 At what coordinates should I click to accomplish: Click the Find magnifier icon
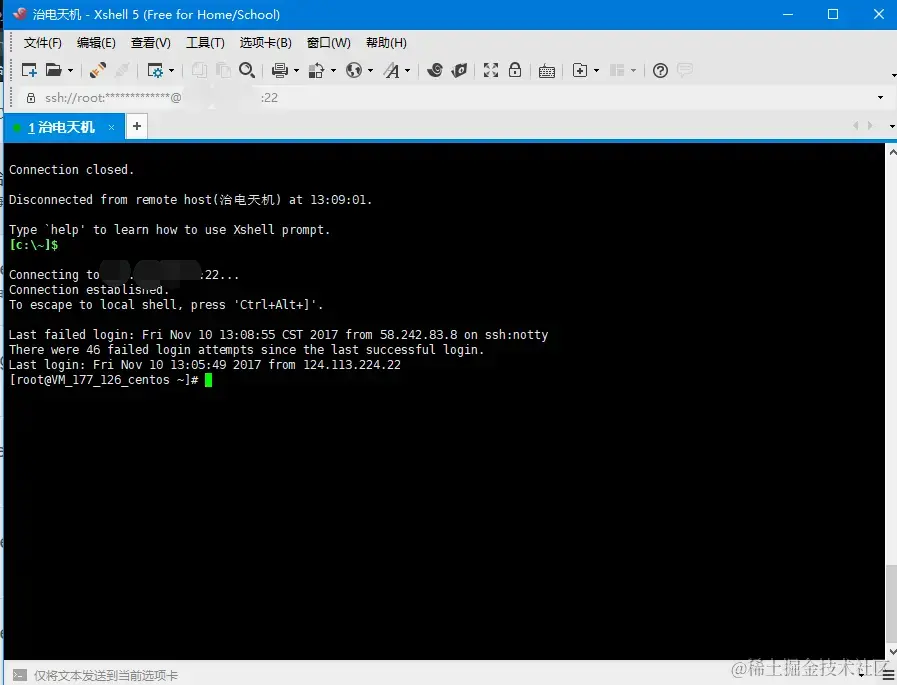click(247, 70)
